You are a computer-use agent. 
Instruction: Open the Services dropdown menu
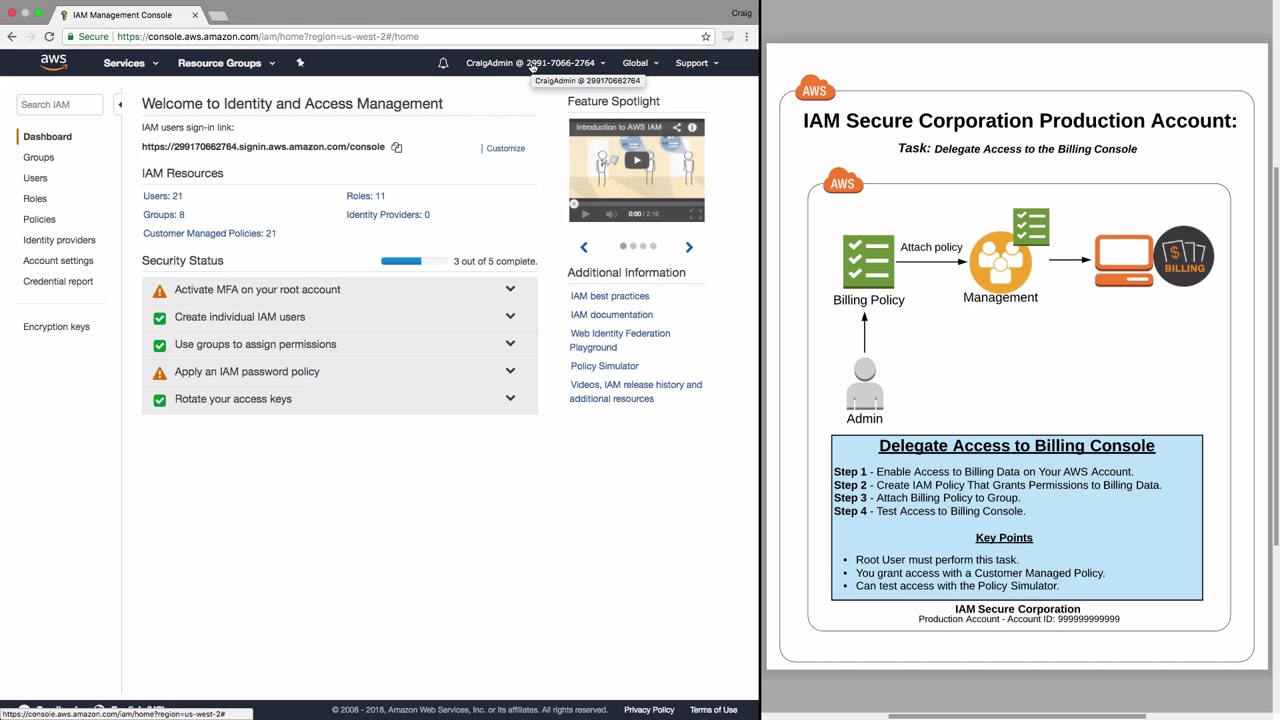(x=131, y=63)
